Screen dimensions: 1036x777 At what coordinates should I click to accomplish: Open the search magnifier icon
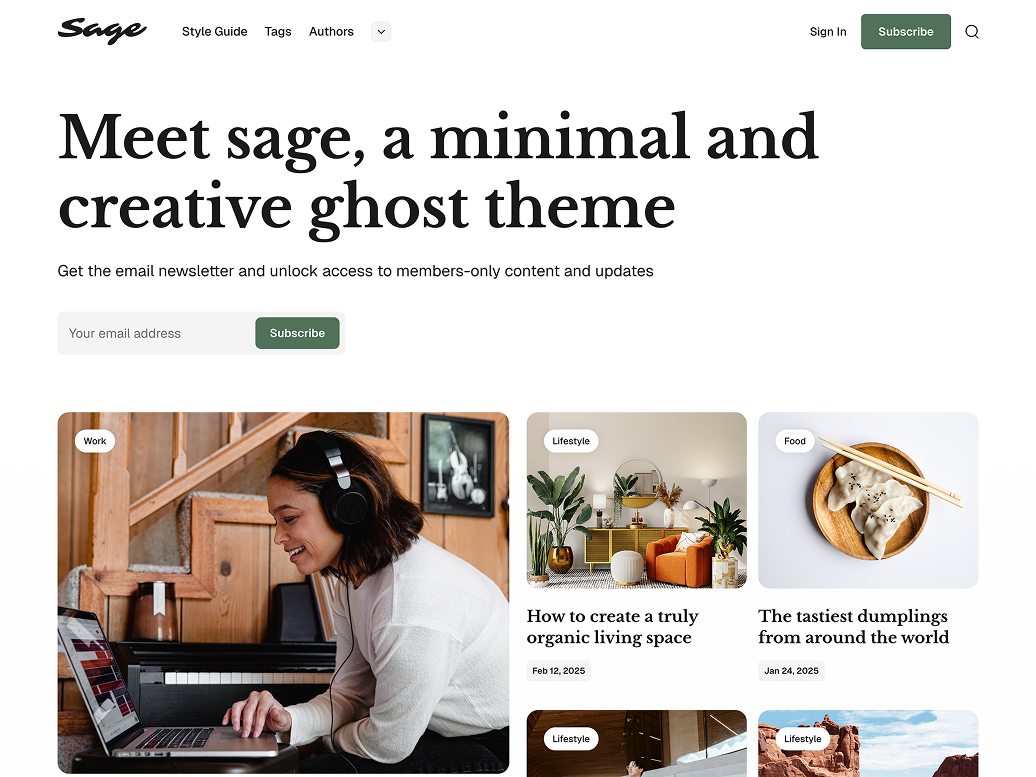(x=971, y=32)
